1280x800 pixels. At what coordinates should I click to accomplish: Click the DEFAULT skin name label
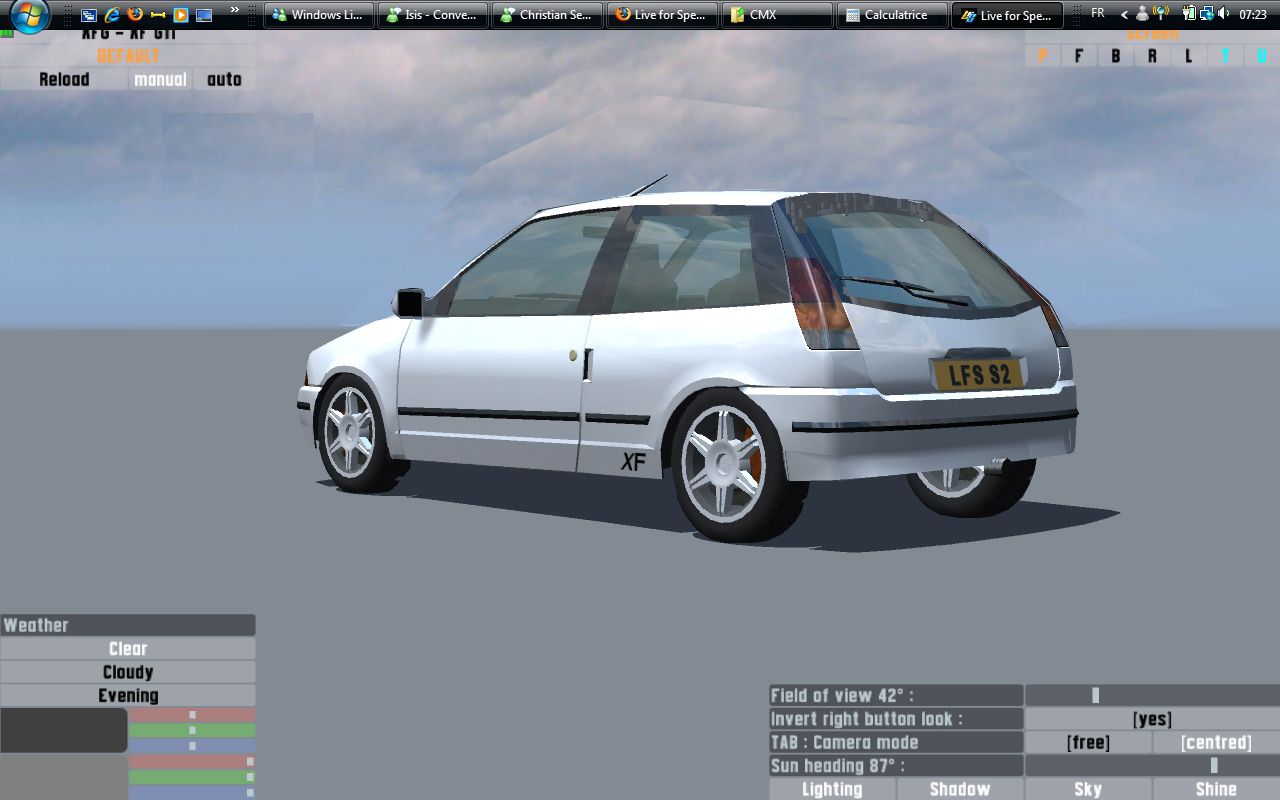(128, 56)
